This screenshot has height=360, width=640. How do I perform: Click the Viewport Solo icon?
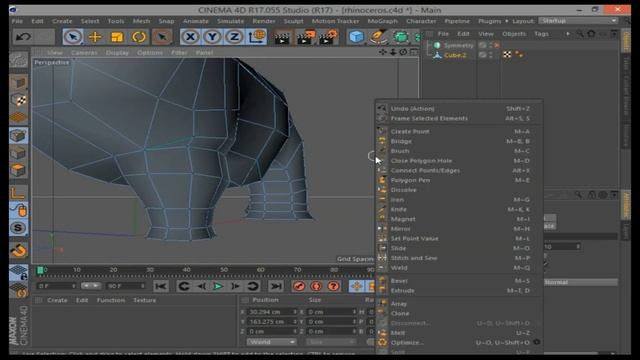18,228
